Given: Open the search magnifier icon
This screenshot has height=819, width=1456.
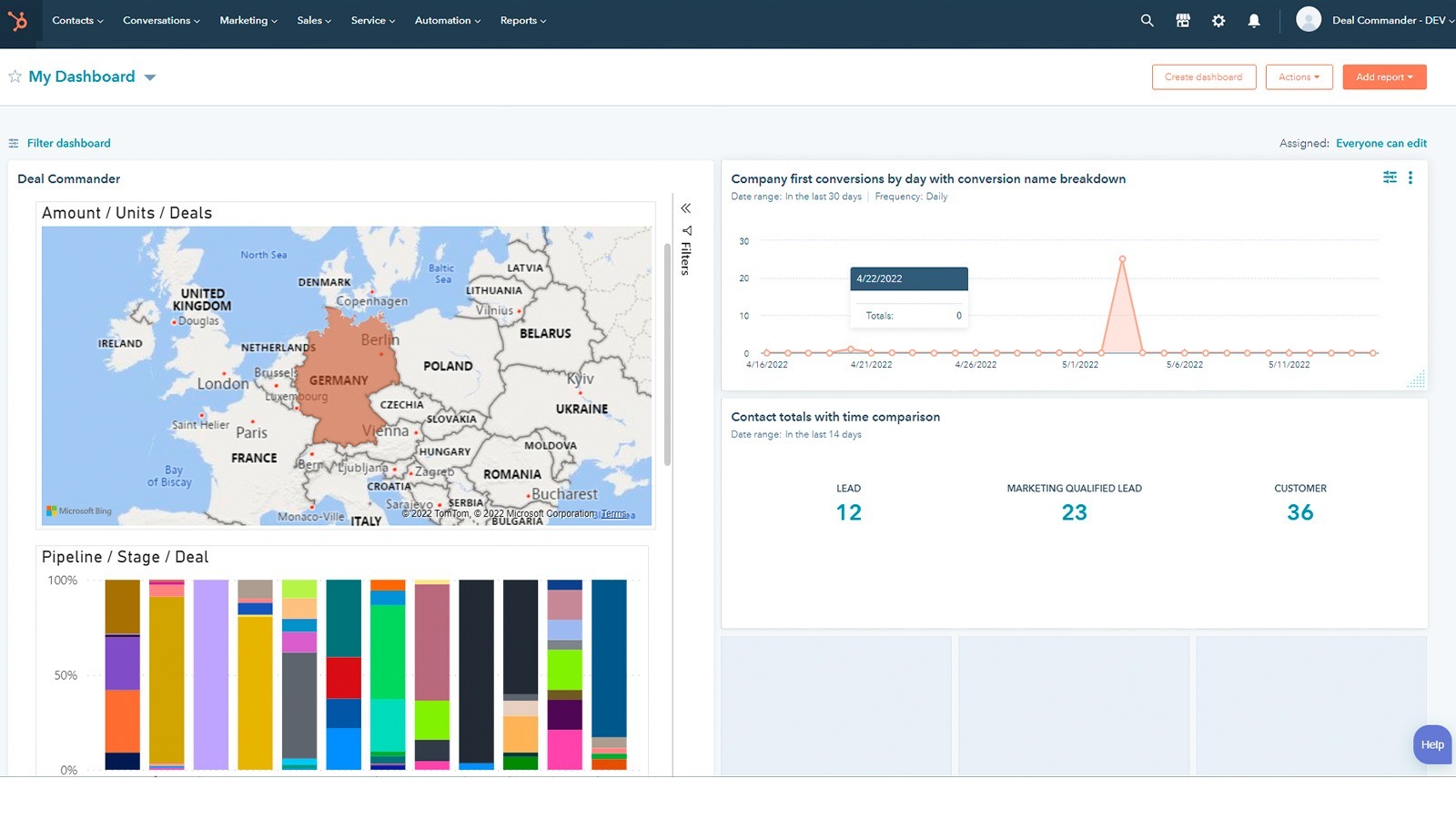Looking at the screenshot, I should point(1147,20).
